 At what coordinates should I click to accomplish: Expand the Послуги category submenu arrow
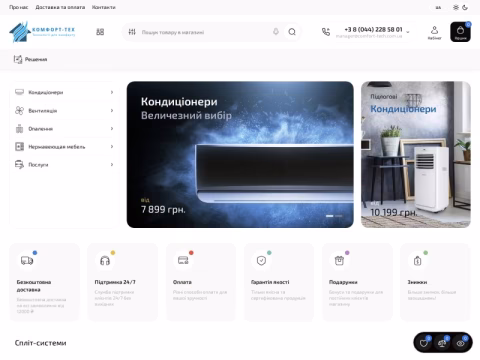(112, 164)
